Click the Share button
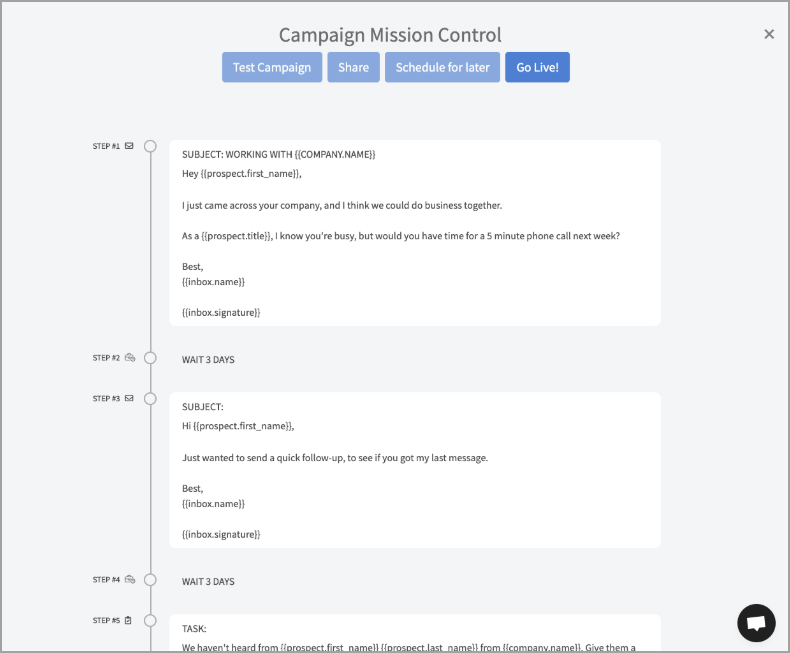 point(353,67)
